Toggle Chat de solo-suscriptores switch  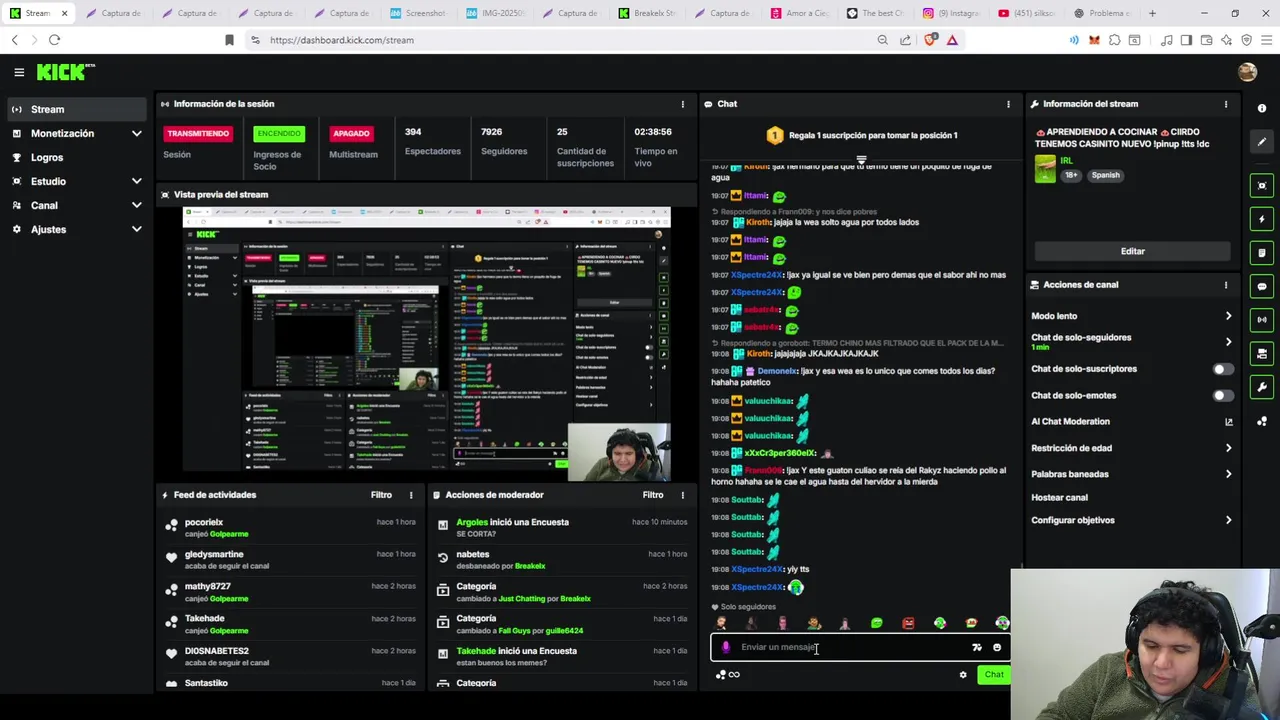pyautogui.click(x=1222, y=369)
